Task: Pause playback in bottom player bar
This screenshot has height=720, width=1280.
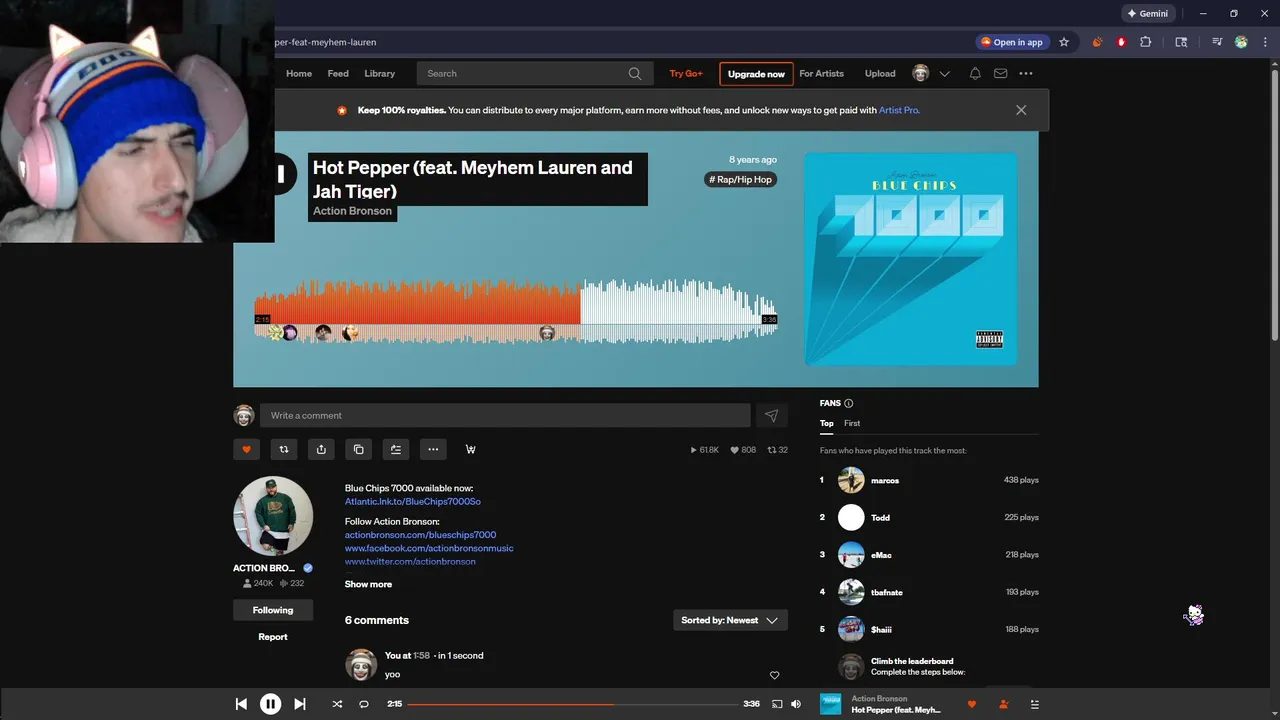Action: point(270,704)
